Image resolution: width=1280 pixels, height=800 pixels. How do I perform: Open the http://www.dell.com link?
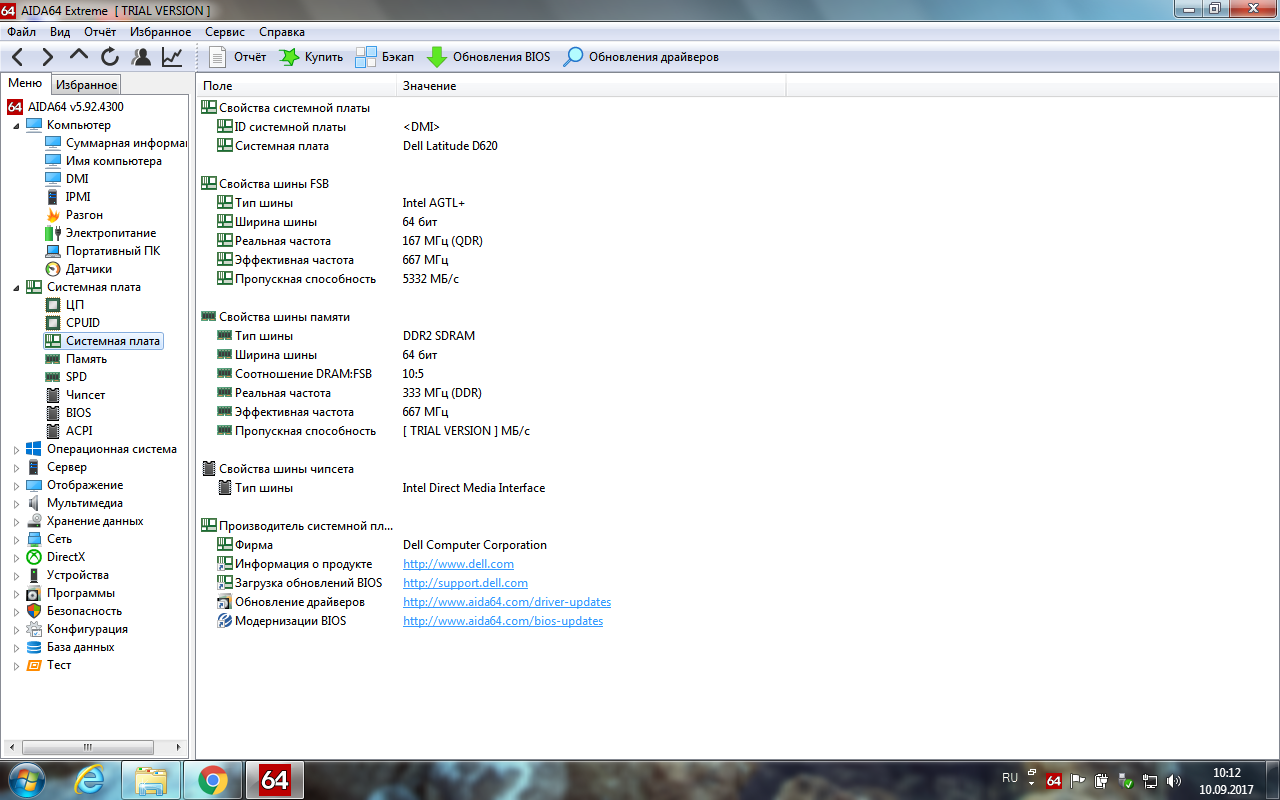tap(458, 564)
